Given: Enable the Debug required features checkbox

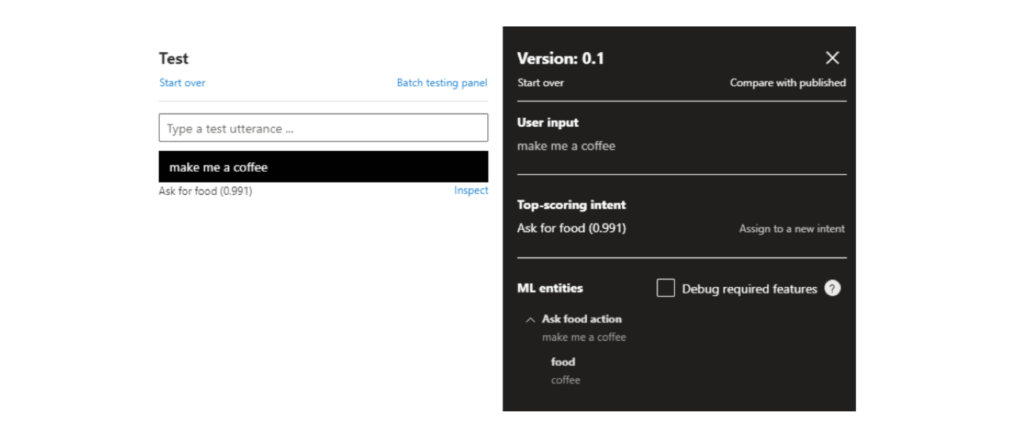Looking at the screenshot, I should (665, 288).
